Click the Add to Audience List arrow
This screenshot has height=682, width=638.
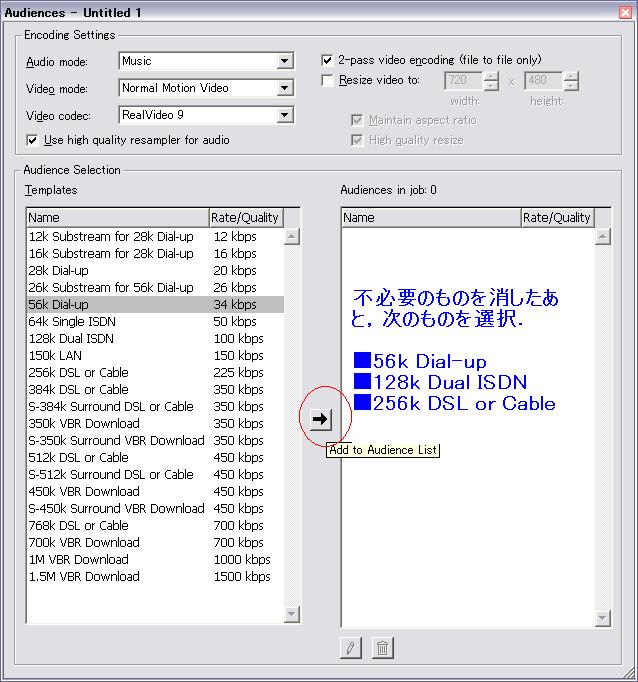pyautogui.click(x=321, y=419)
